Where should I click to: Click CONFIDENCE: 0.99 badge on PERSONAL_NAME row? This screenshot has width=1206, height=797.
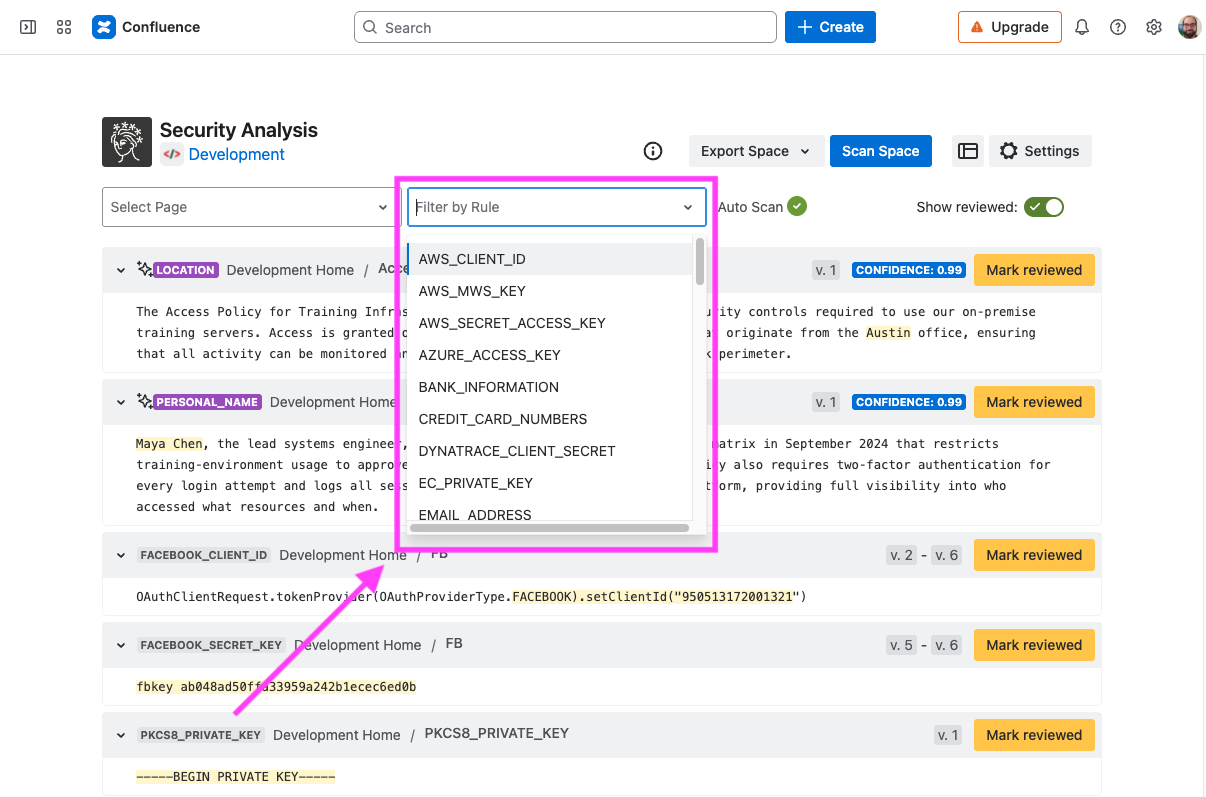point(909,402)
